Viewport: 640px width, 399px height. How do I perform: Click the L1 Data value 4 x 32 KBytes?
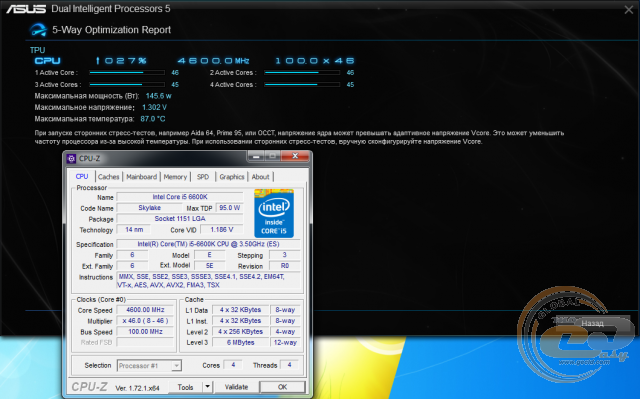click(240, 310)
